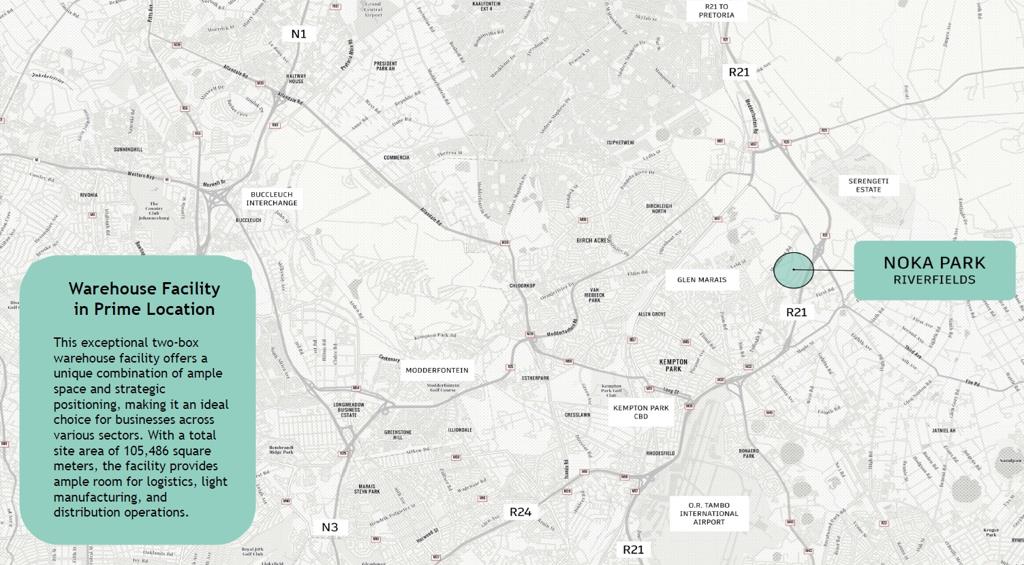Click the circular Noka Park location marker
The image size is (1024, 565).
[x=793, y=270]
